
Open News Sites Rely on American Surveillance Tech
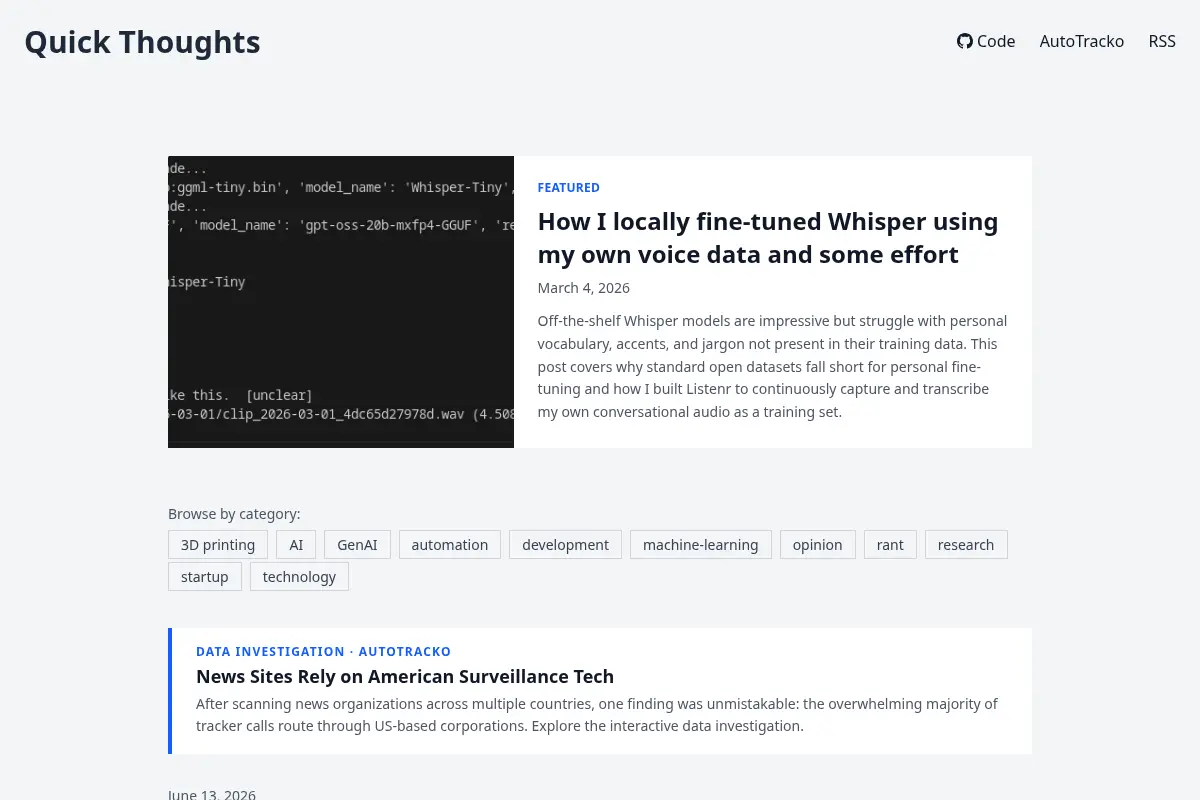405,677
